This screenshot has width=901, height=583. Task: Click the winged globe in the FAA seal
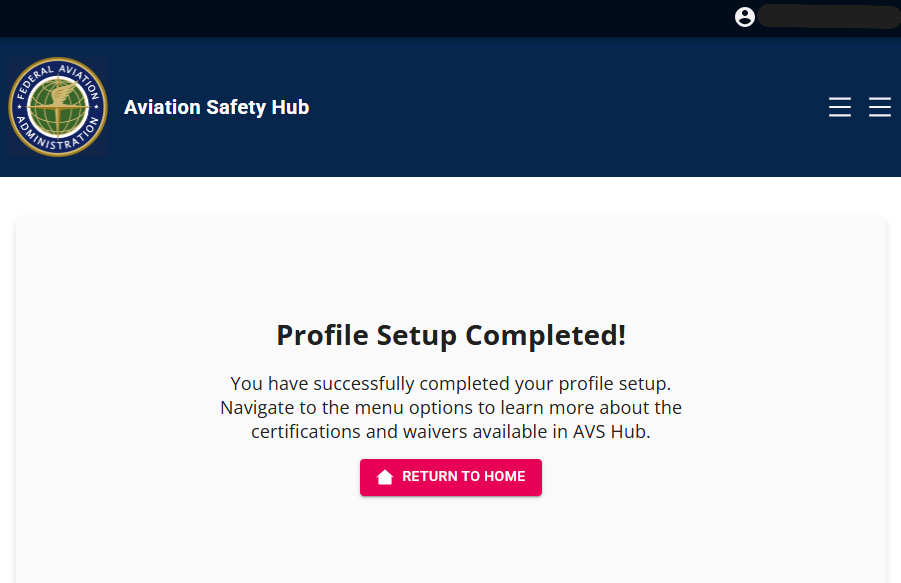(x=57, y=105)
